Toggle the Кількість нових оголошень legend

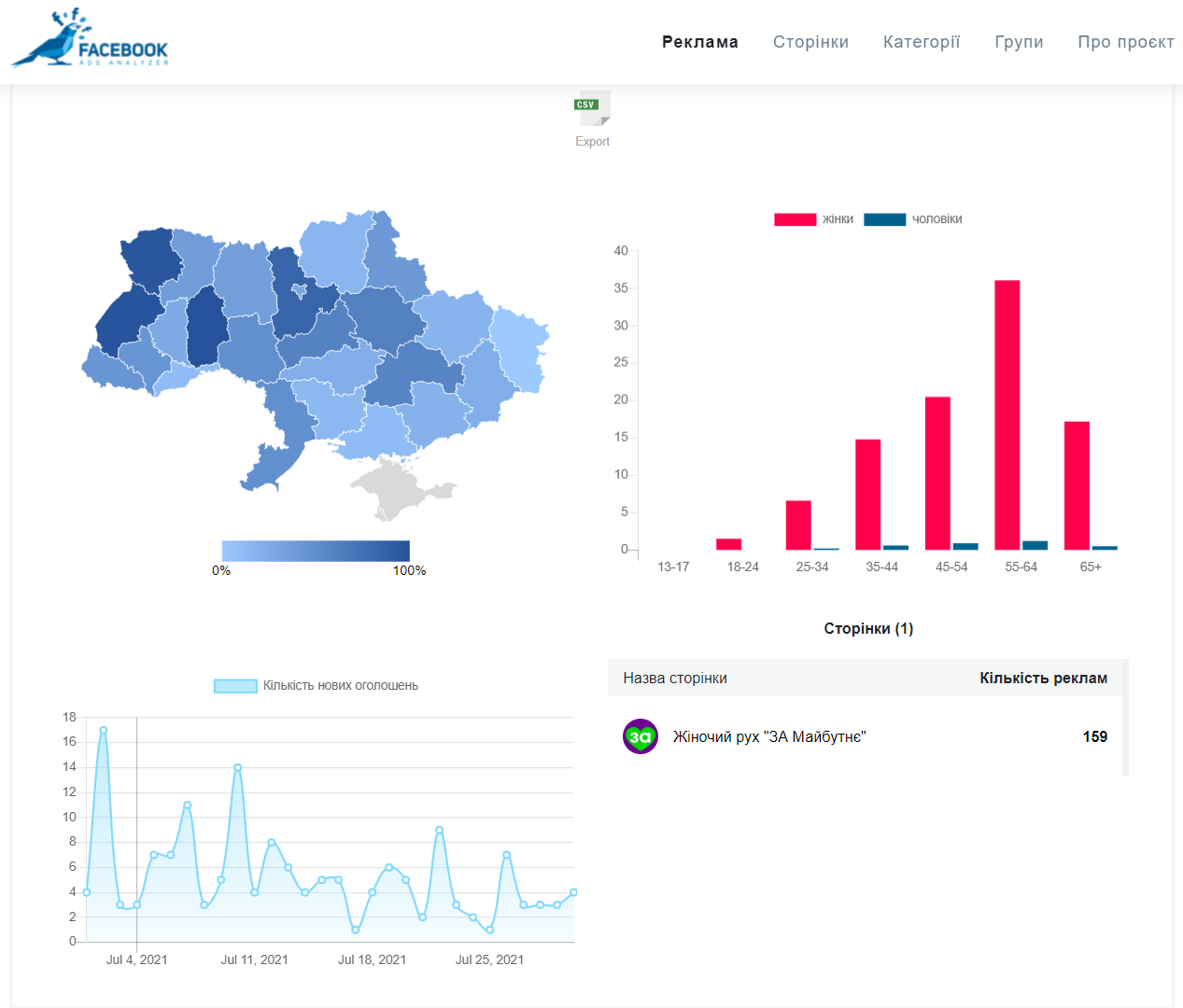coord(317,686)
